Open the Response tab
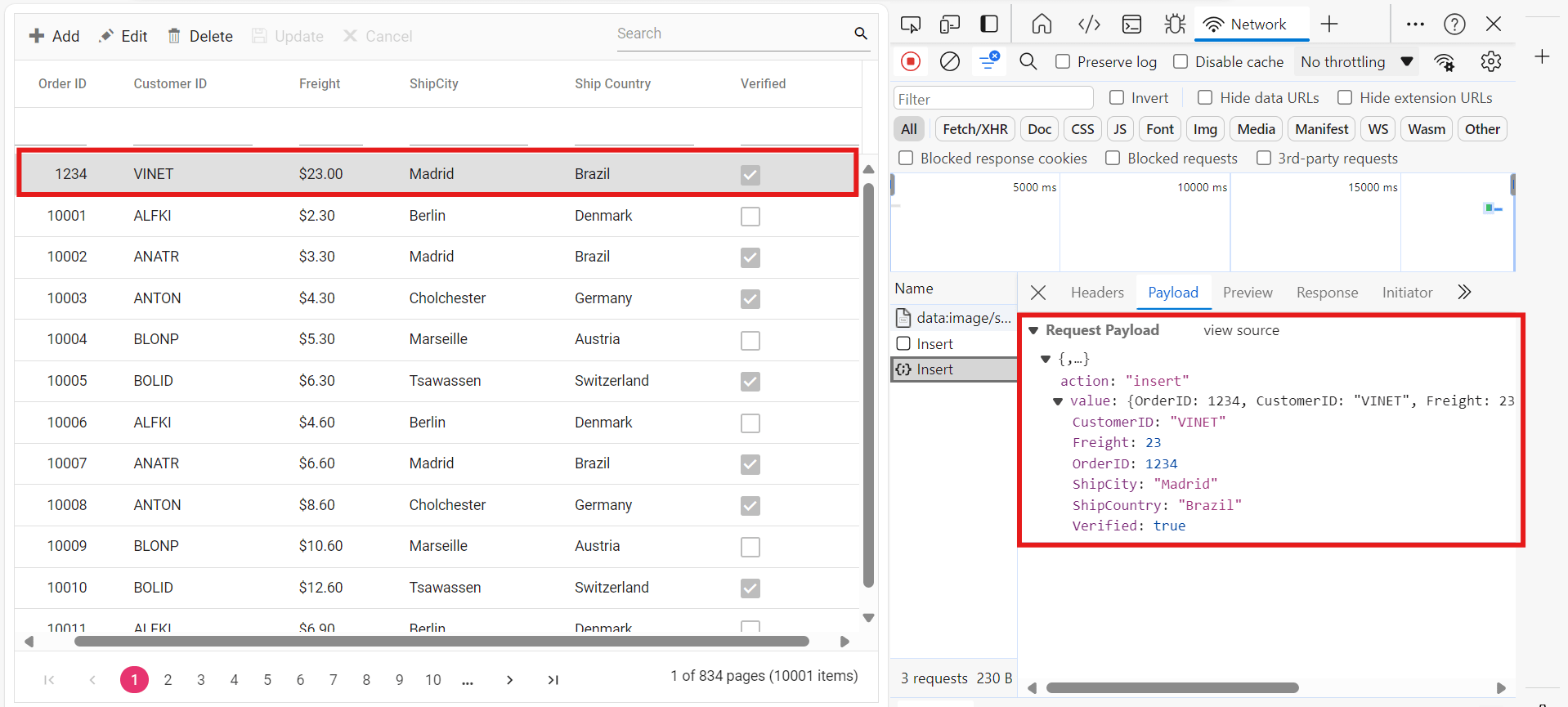1568x707 pixels. pos(1326,293)
